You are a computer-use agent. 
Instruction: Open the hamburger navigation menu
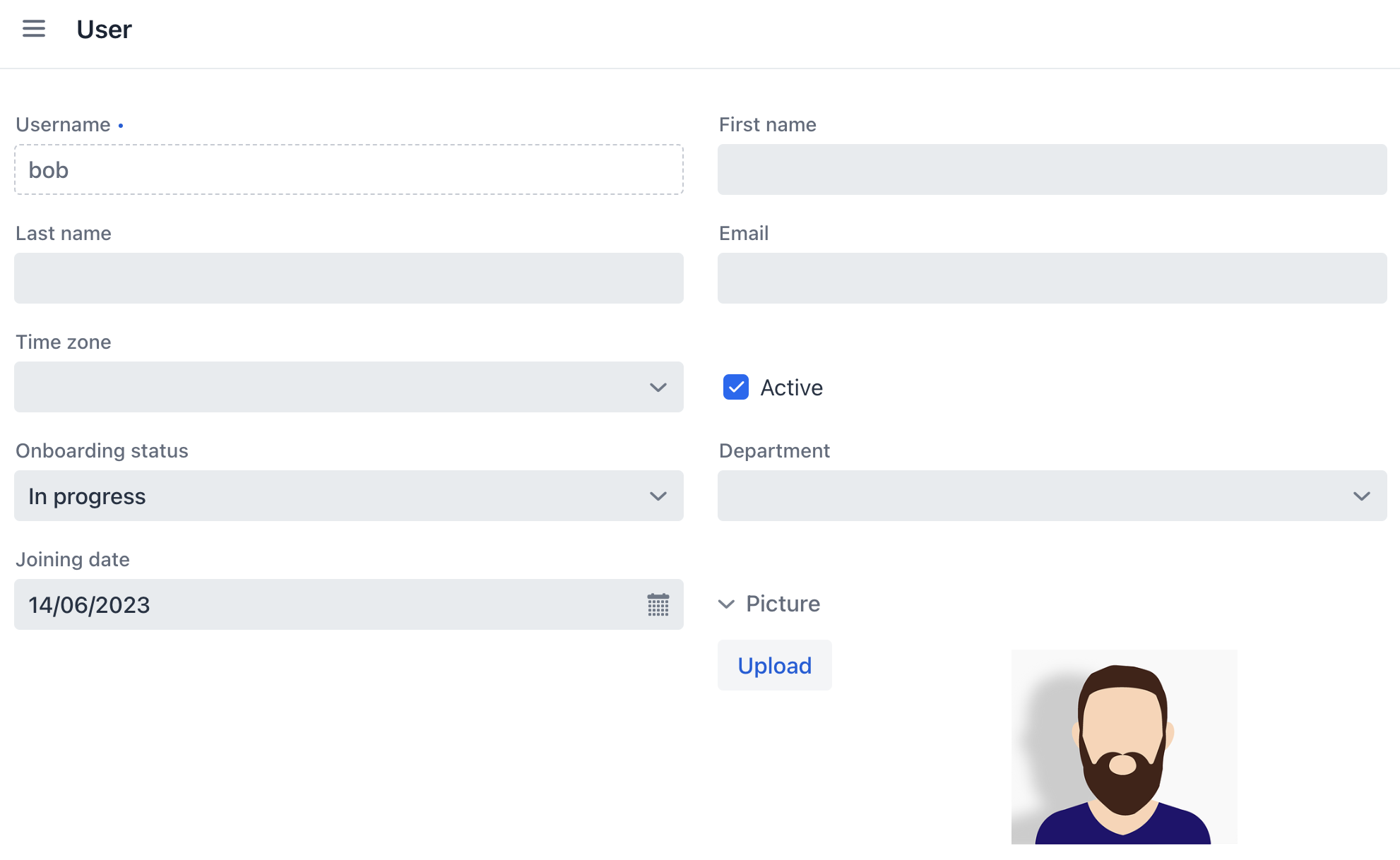click(34, 29)
